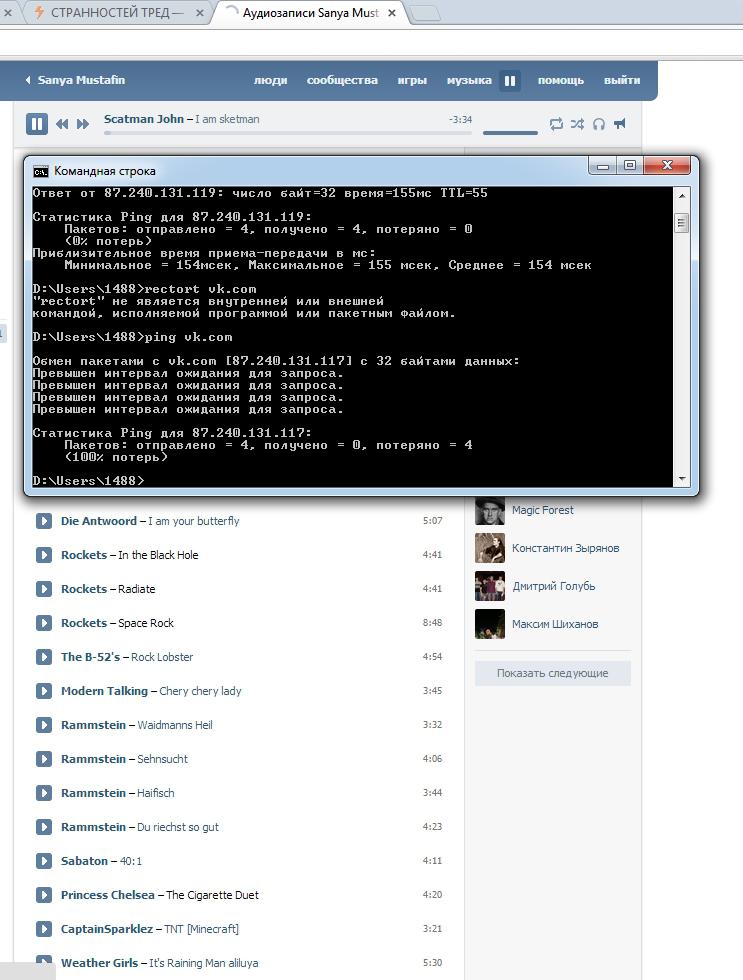743x980 pixels.
Task: Open Константин Зырянов friend name
Action: point(566,548)
